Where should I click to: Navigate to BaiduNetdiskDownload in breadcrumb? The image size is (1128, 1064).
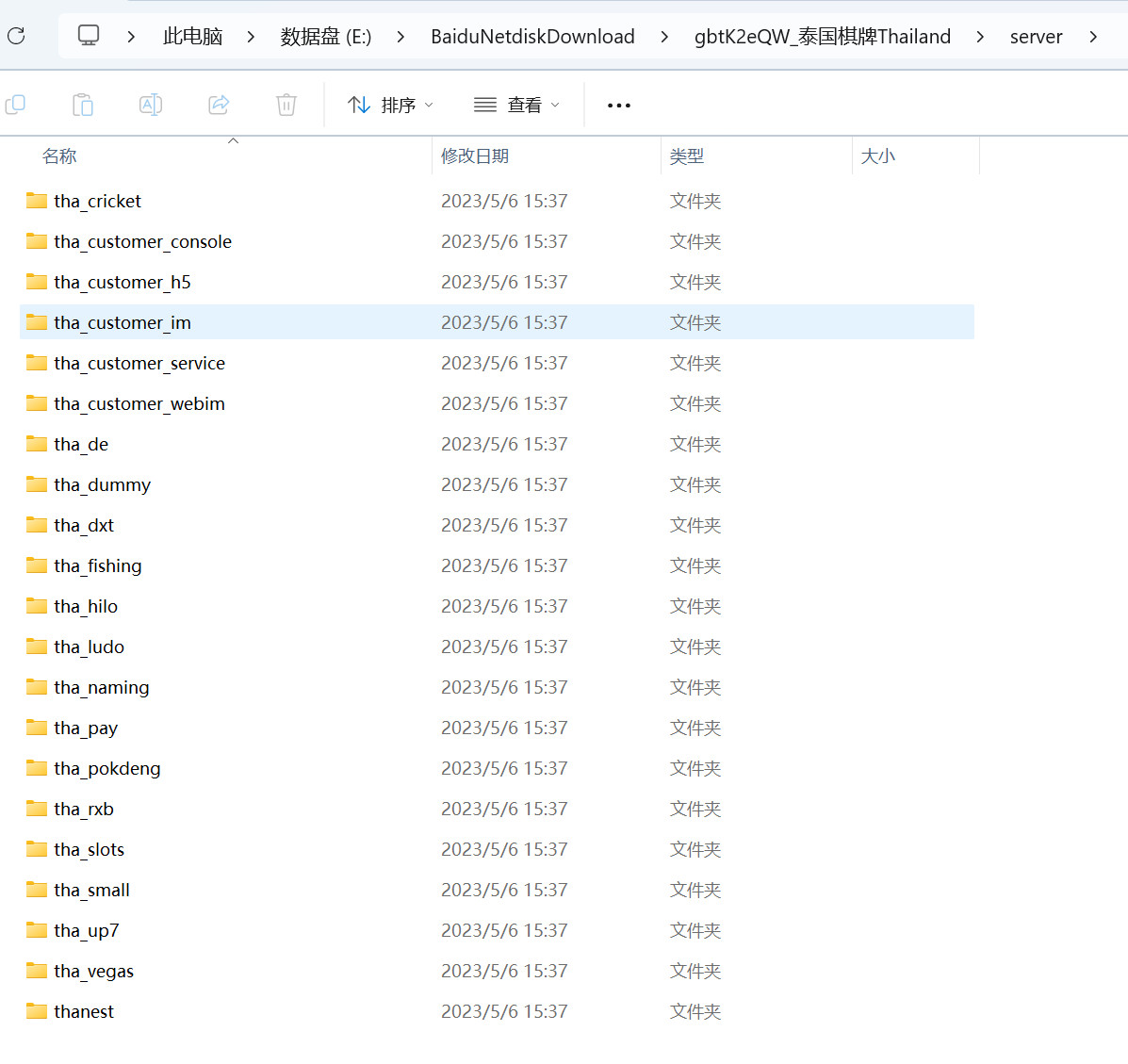(x=532, y=37)
